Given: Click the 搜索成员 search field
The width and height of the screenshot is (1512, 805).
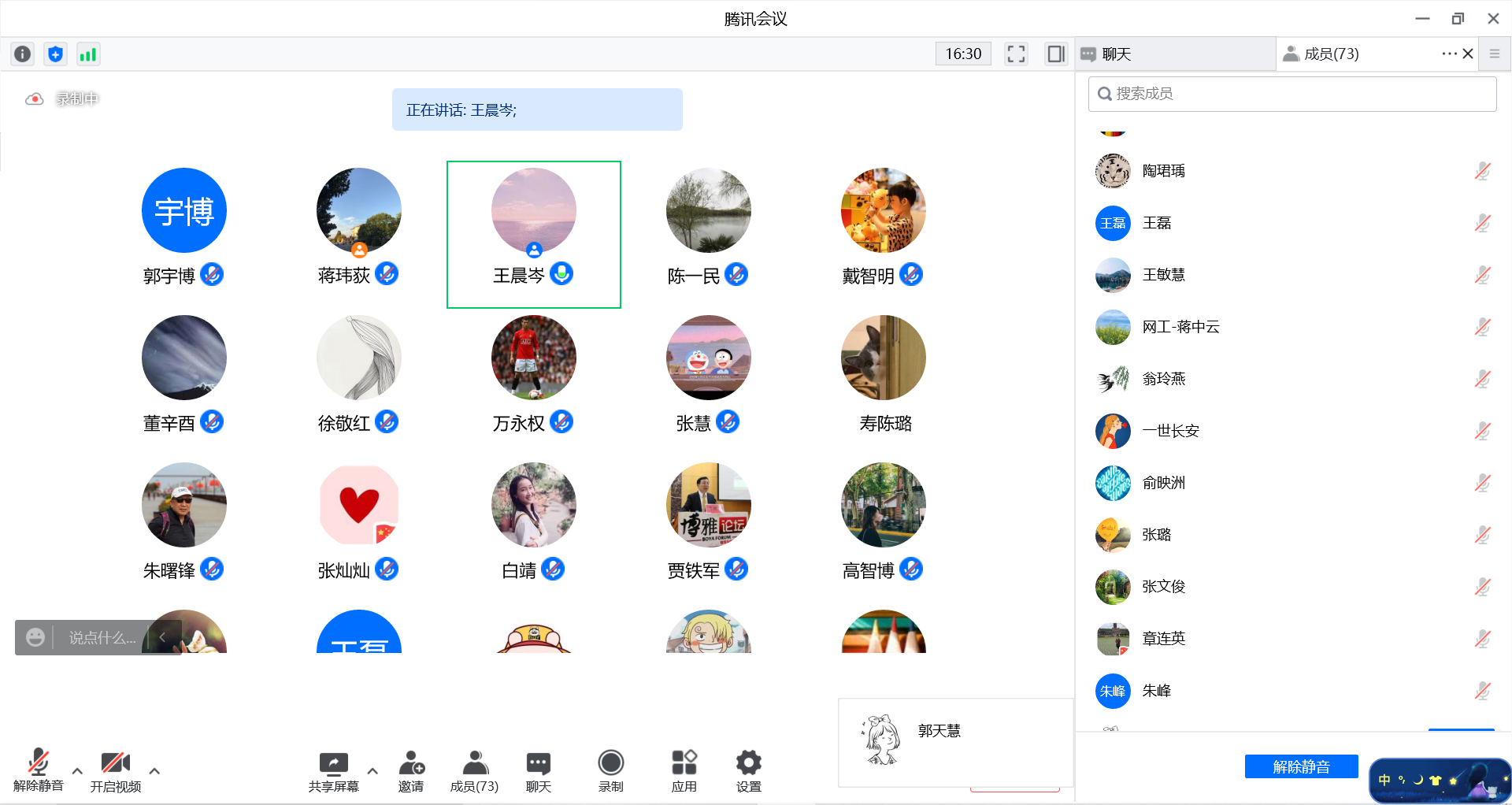Looking at the screenshot, I should [1291, 94].
